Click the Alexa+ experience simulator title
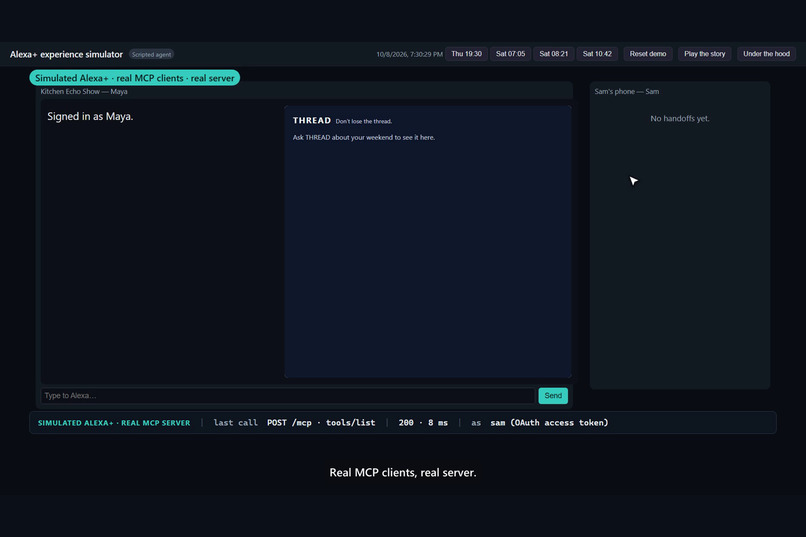 pos(66,54)
